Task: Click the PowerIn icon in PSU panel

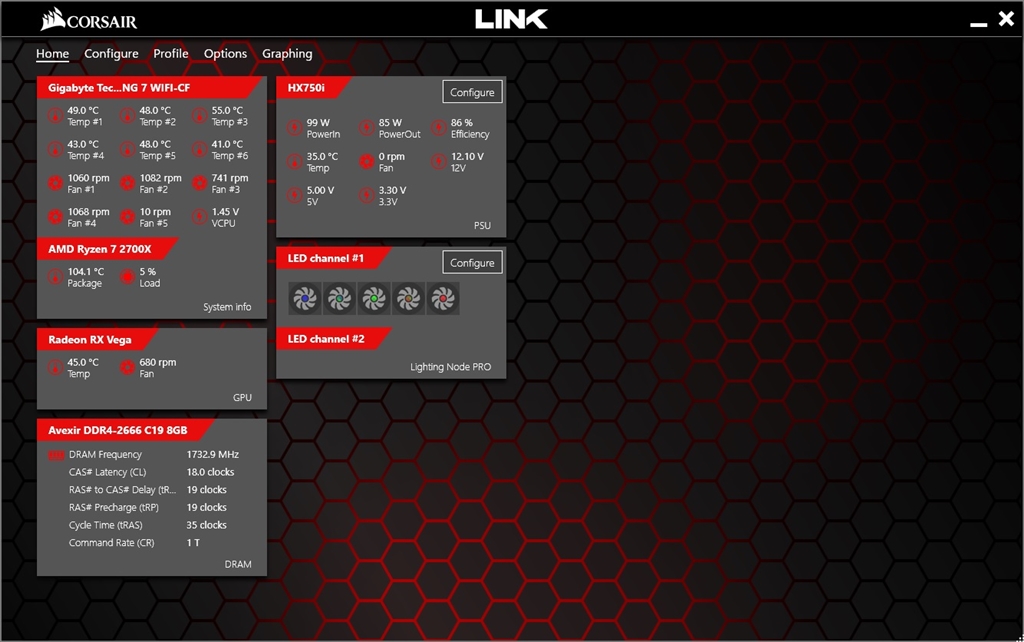Action: pos(295,128)
